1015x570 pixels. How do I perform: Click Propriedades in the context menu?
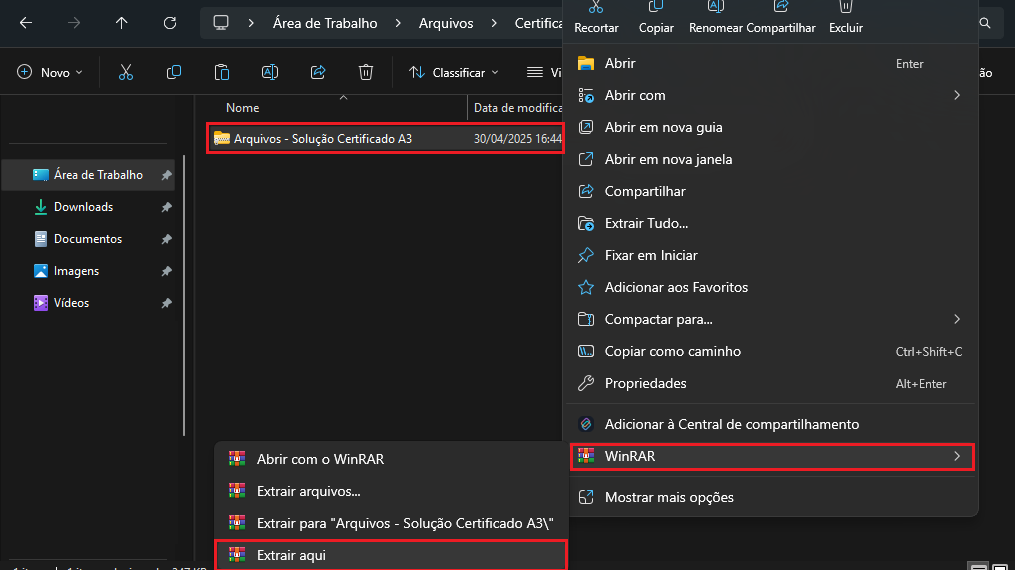pyautogui.click(x=645, y=383)
